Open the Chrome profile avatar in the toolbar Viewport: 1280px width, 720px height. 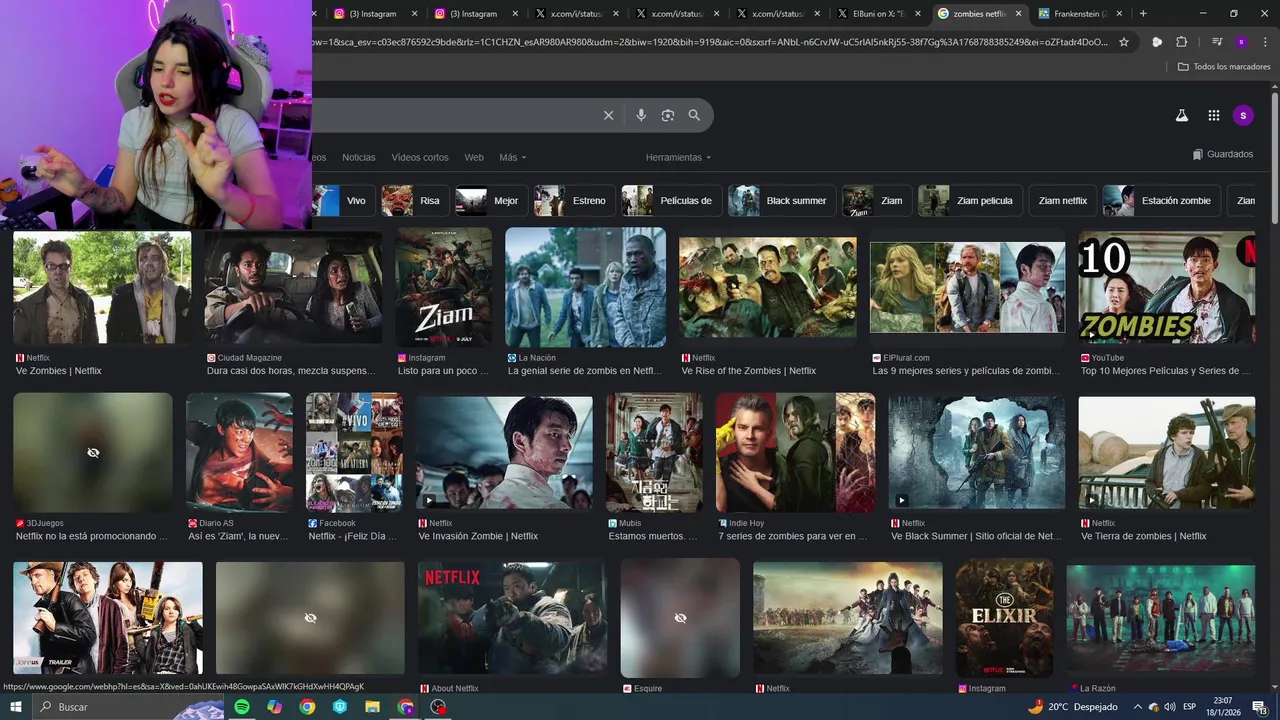click(1241, 42)
